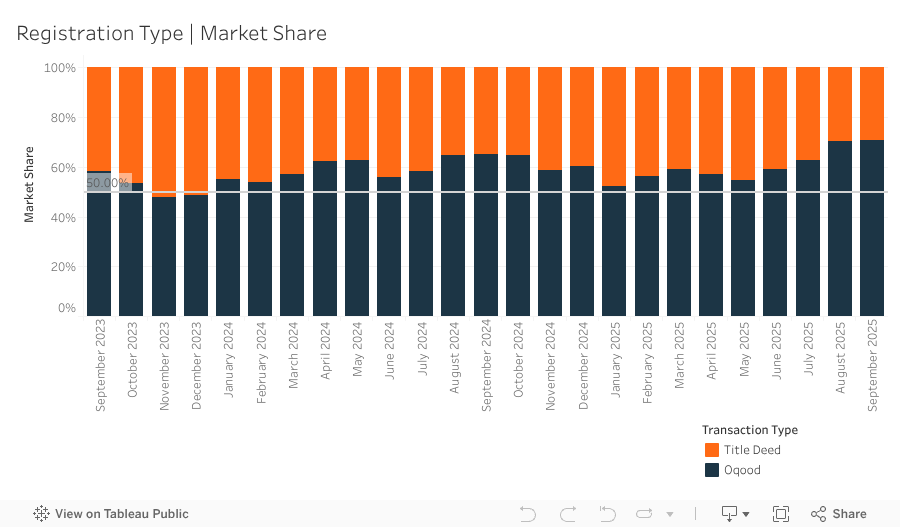900x527 pixels.
Task: Select the September 2025 Oqood bar segment
Action: (x=872, y=228)
